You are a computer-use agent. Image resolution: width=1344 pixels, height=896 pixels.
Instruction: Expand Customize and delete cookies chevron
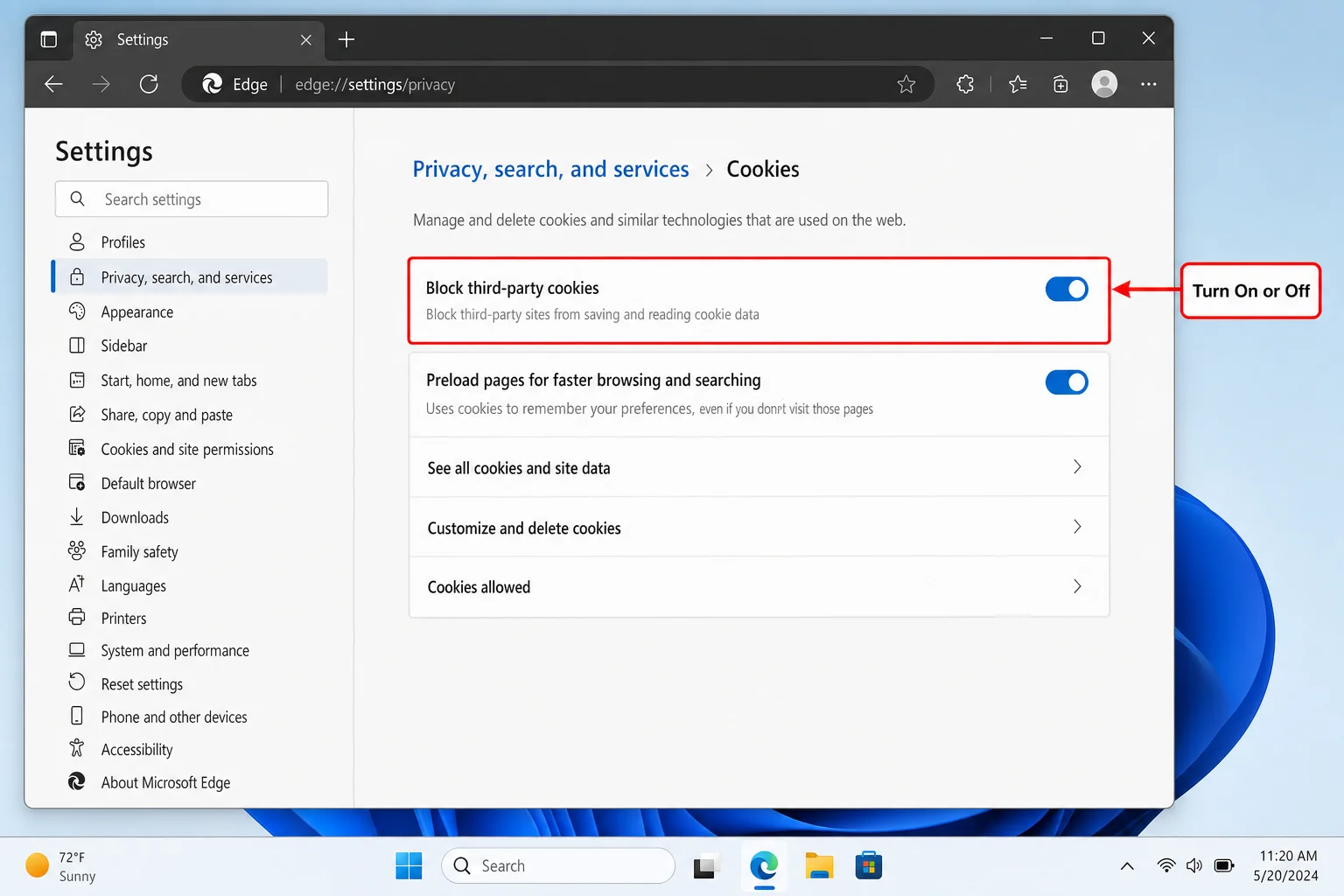[1077, 527]
